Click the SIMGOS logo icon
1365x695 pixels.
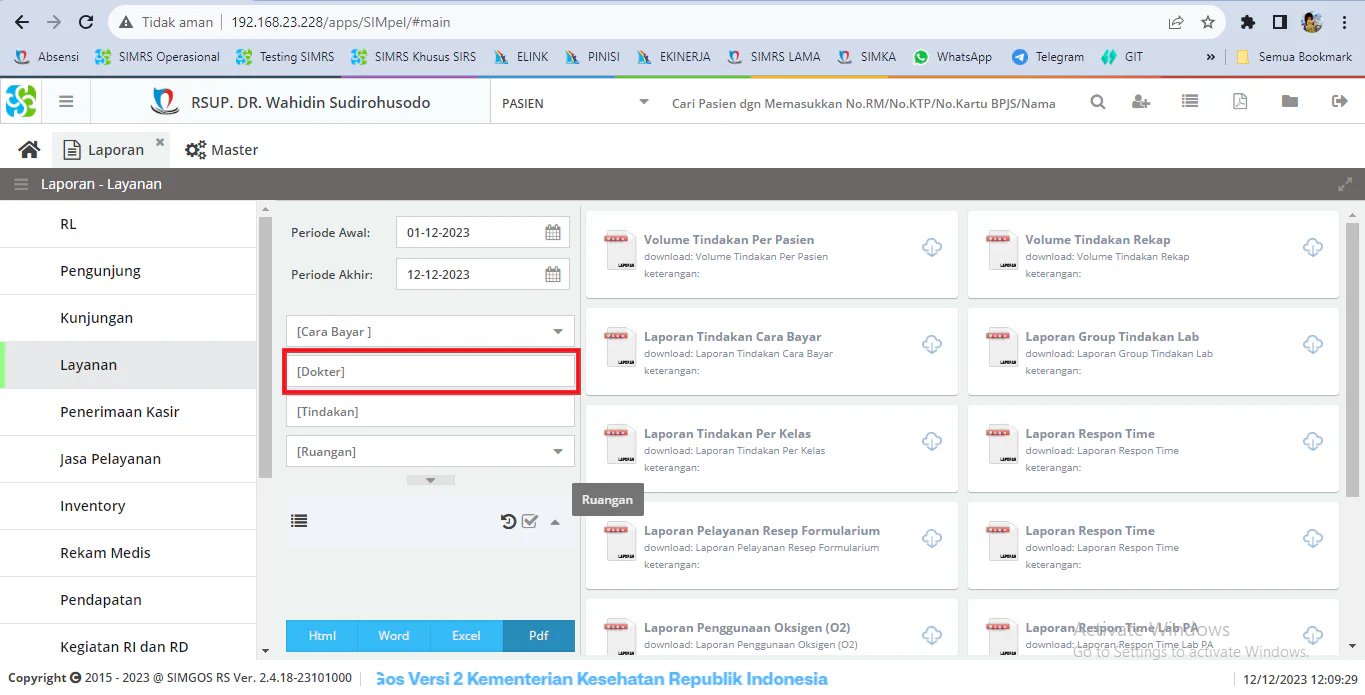click(21, 101)
